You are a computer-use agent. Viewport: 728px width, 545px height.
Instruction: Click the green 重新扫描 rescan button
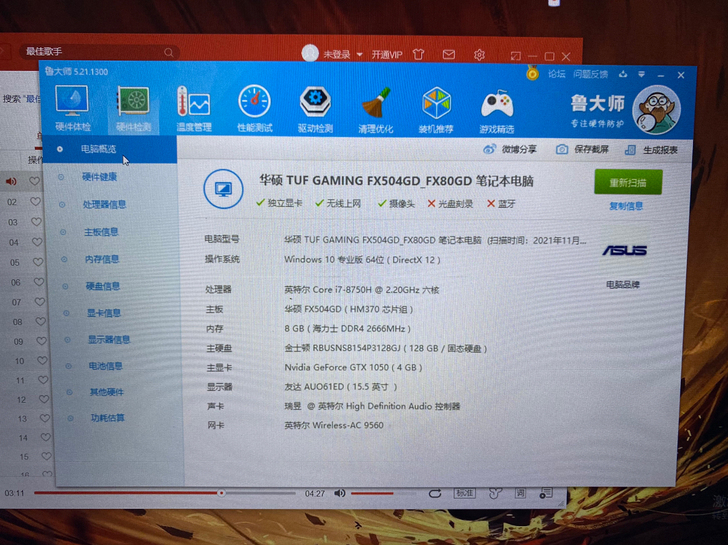(628, 182)
